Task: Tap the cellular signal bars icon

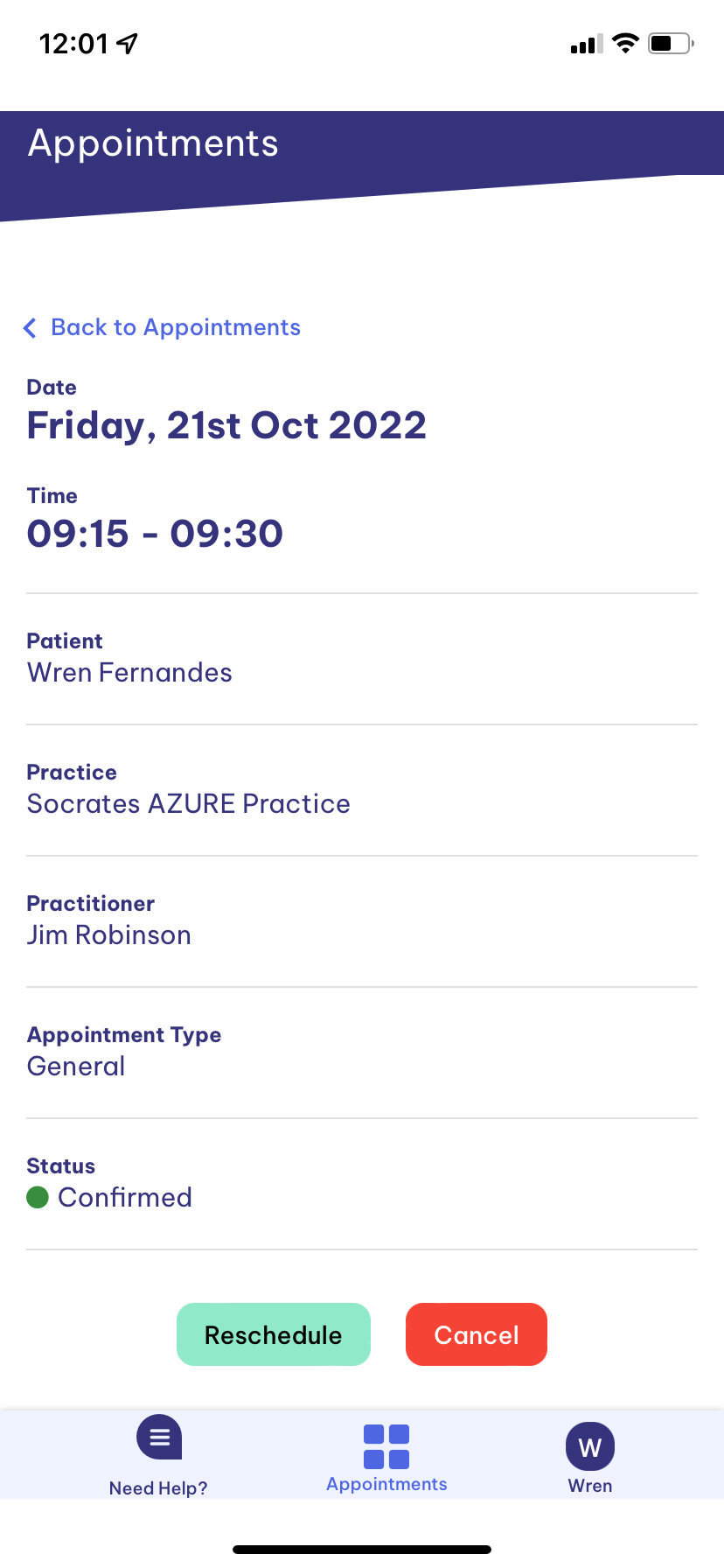Action: click(586, 44)
